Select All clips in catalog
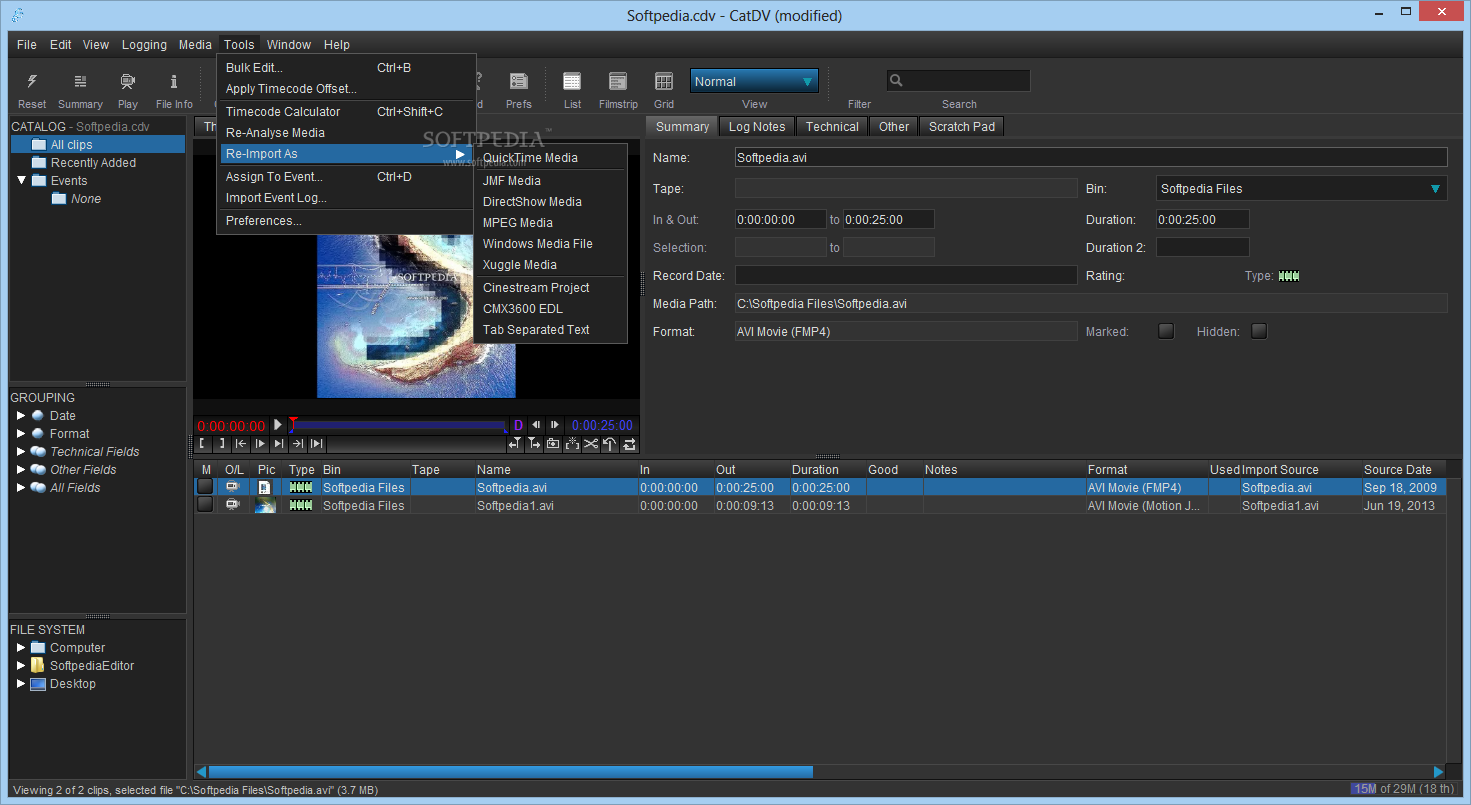The image size is (1471, 805). 98,145
